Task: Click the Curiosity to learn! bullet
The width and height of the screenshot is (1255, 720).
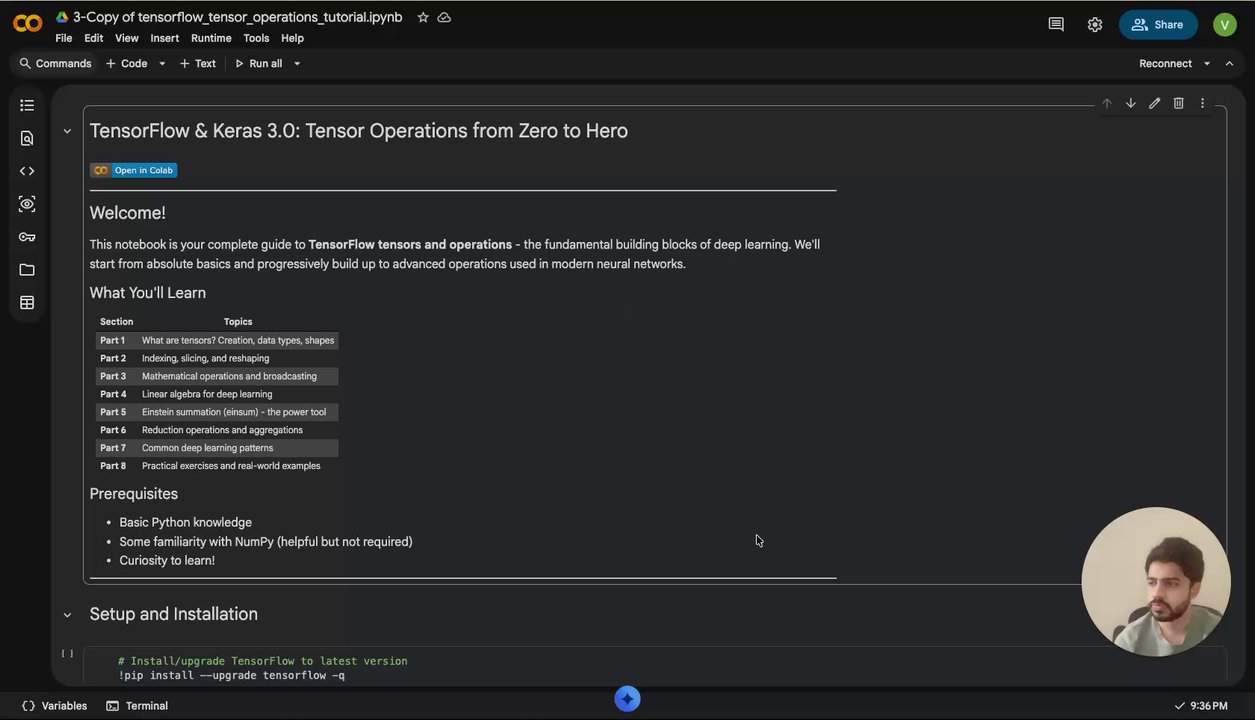Action: pyautogui.click(x=167, y=560)
